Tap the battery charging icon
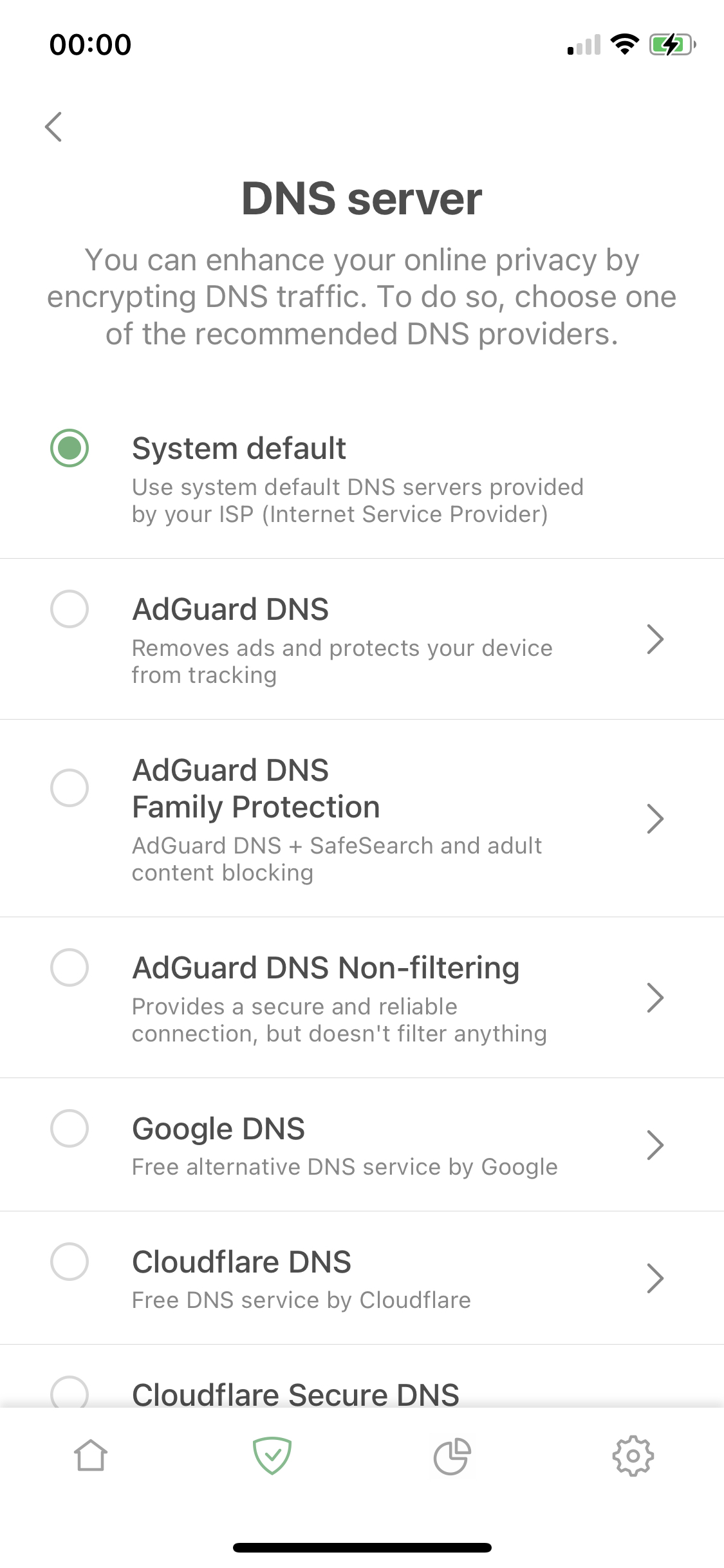724x1568 pixels. [x=673, y=44]
